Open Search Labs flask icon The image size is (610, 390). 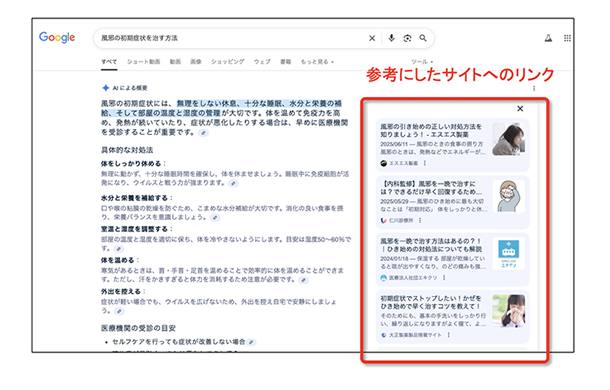548,38
